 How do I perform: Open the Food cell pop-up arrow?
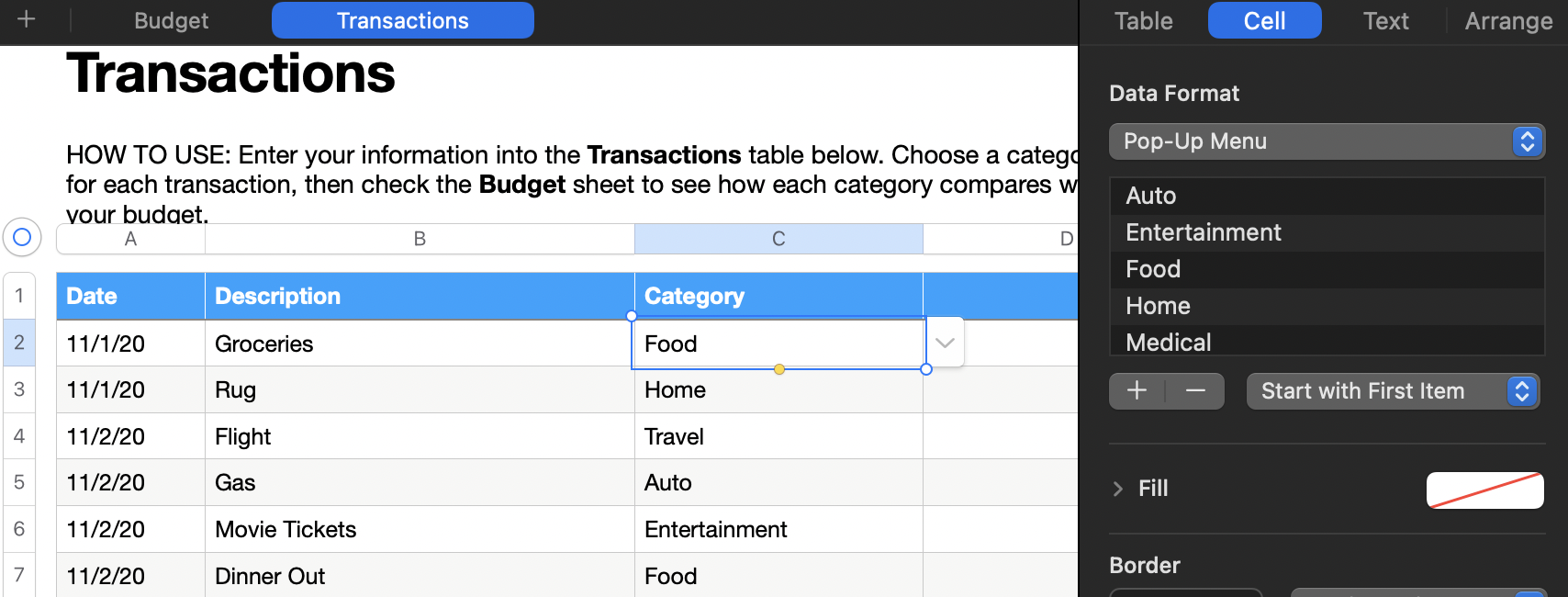[x=946, y=343]
